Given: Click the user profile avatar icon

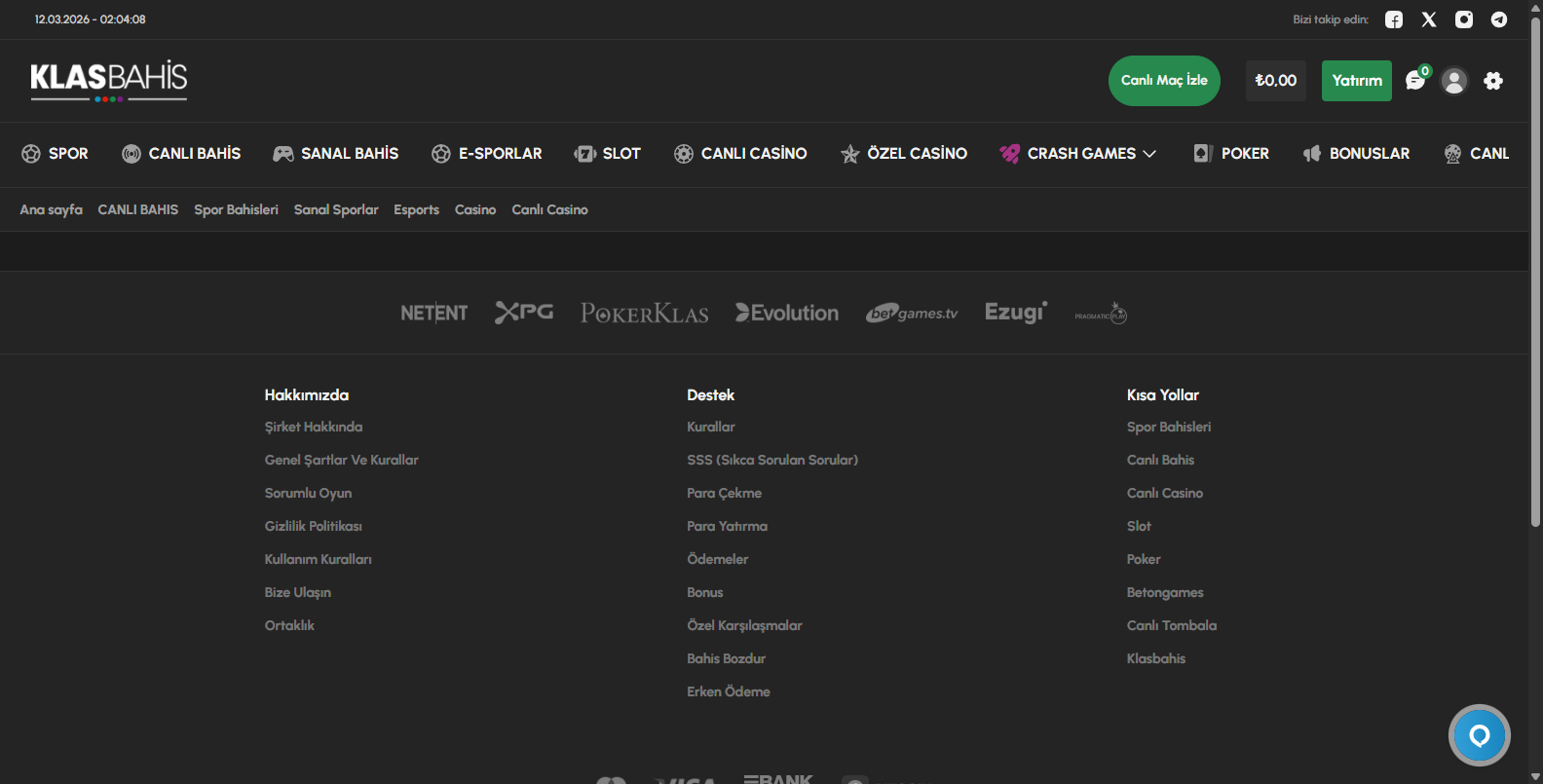Looking at the screenshot, I should point(1454,81).
